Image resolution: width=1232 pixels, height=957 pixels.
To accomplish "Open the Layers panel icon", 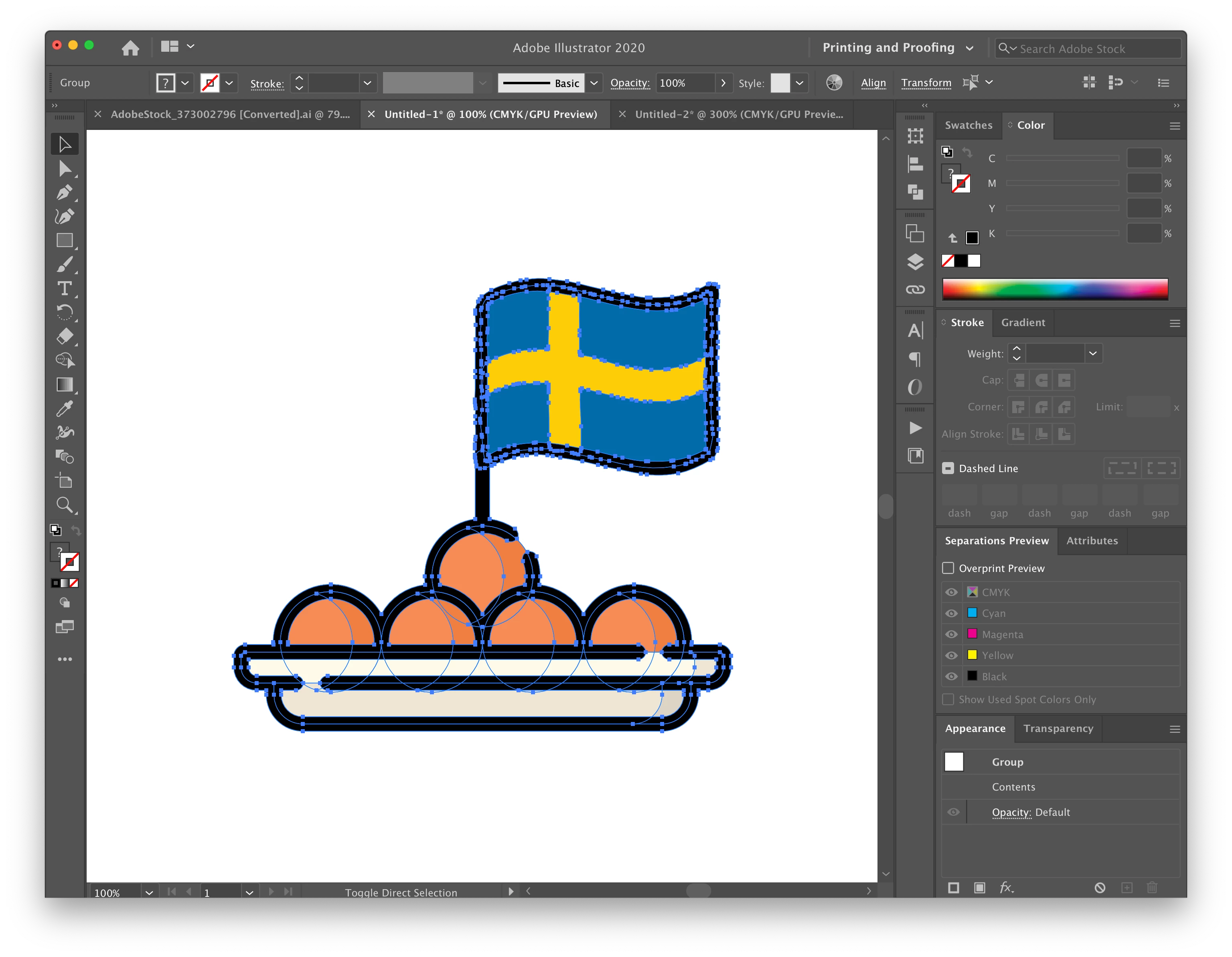I will 915,262.
